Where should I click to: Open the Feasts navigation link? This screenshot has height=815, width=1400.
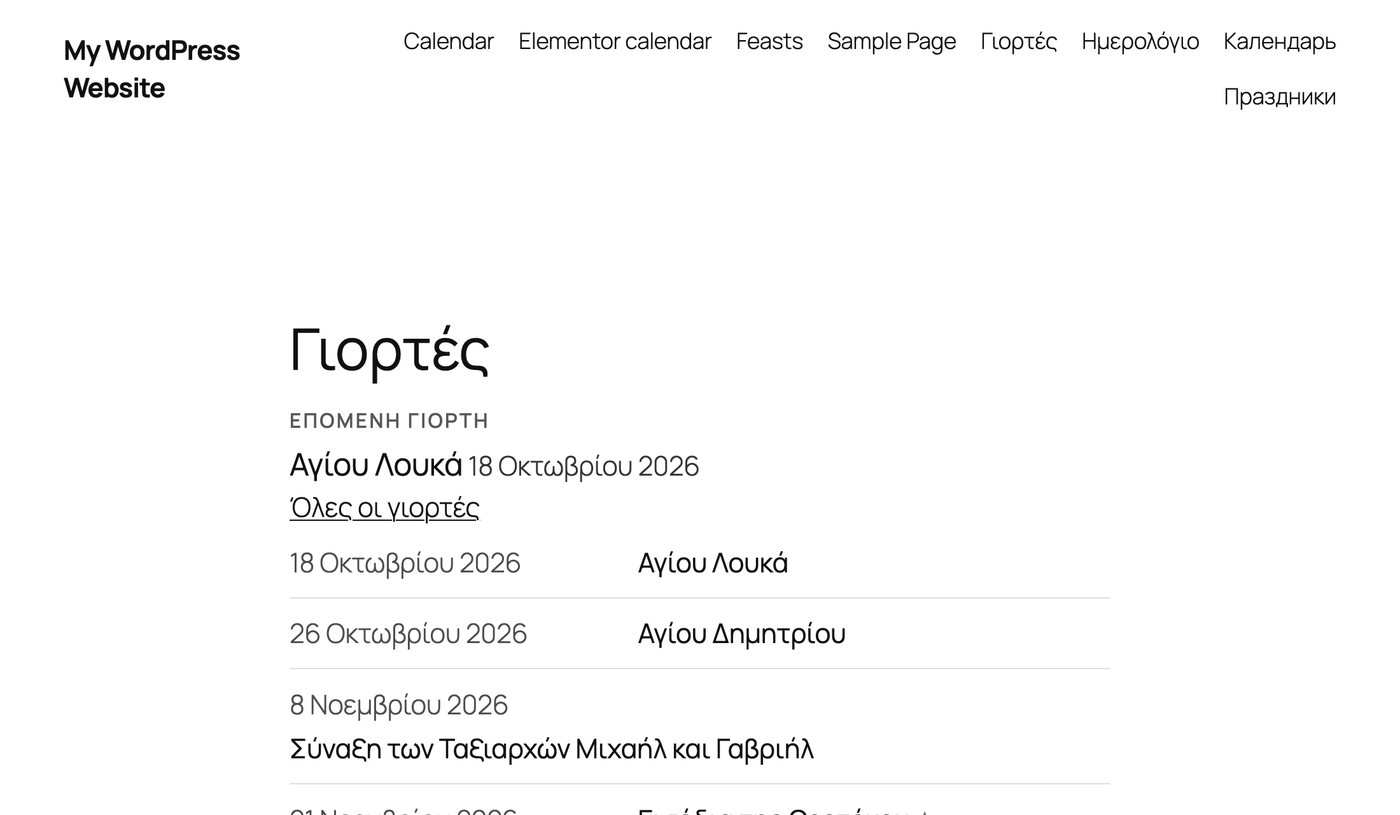769,41
